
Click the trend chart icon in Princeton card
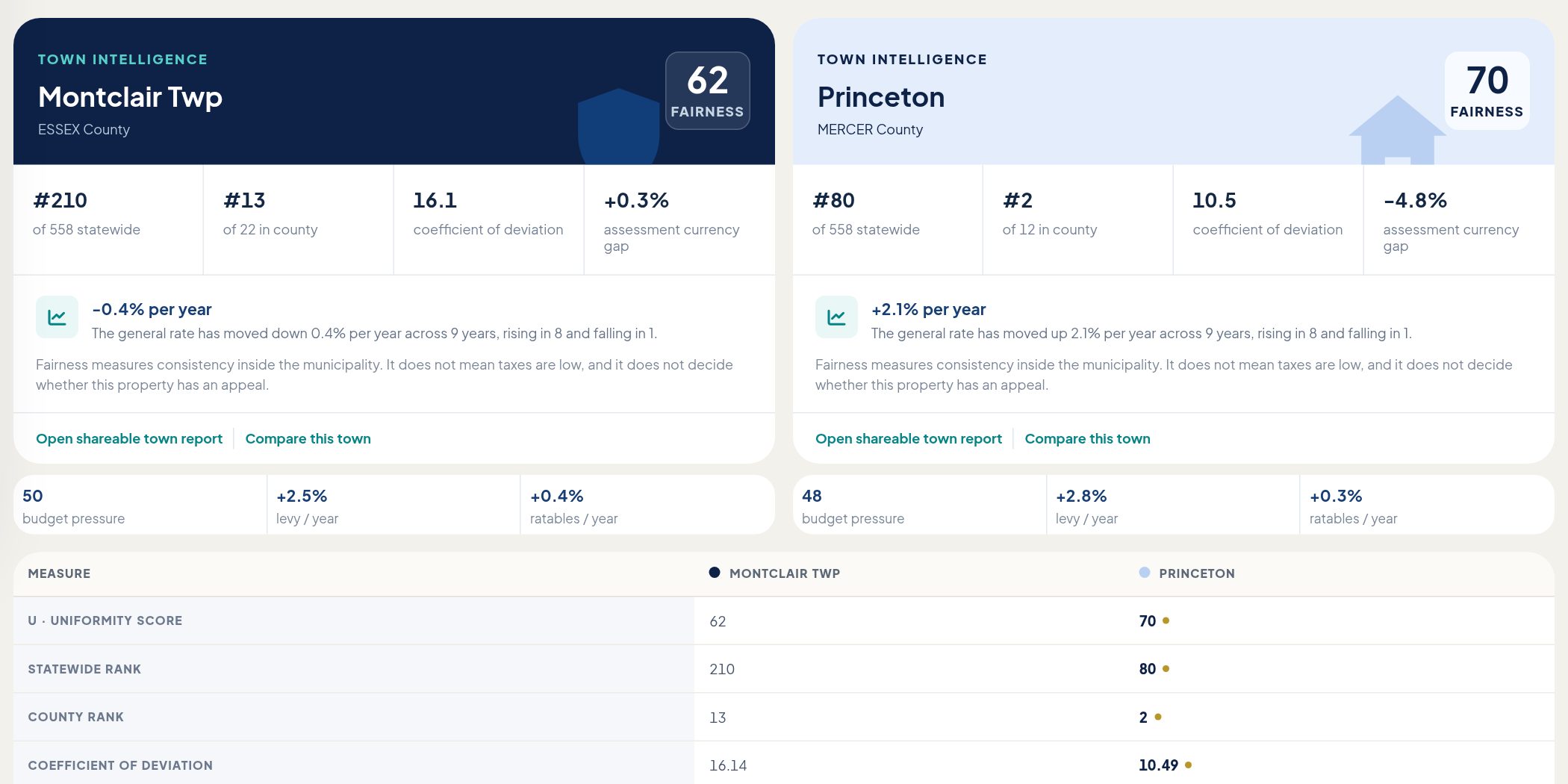pyautogui.click(x=836, y=317)
